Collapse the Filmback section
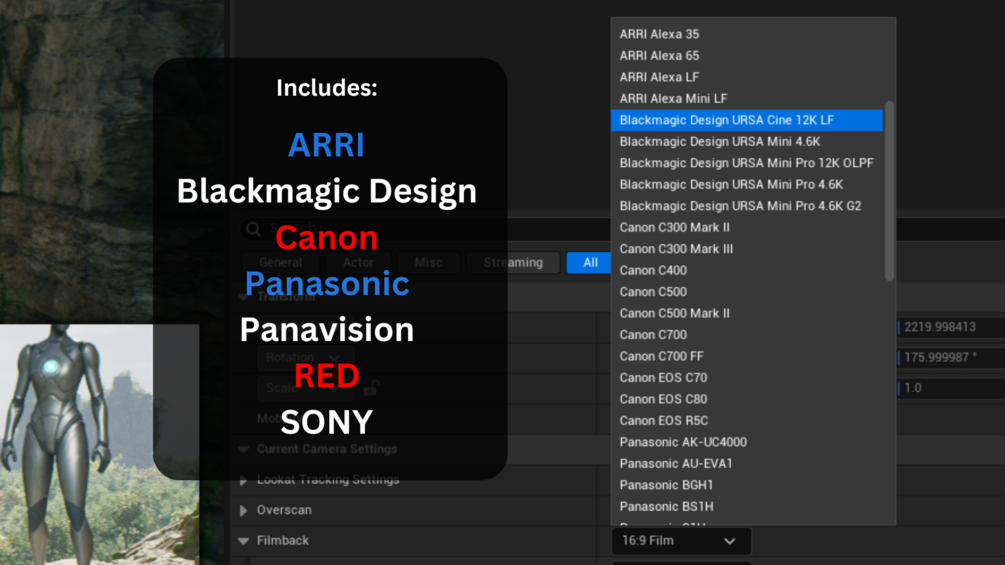1005x565 pixels. 244,541
